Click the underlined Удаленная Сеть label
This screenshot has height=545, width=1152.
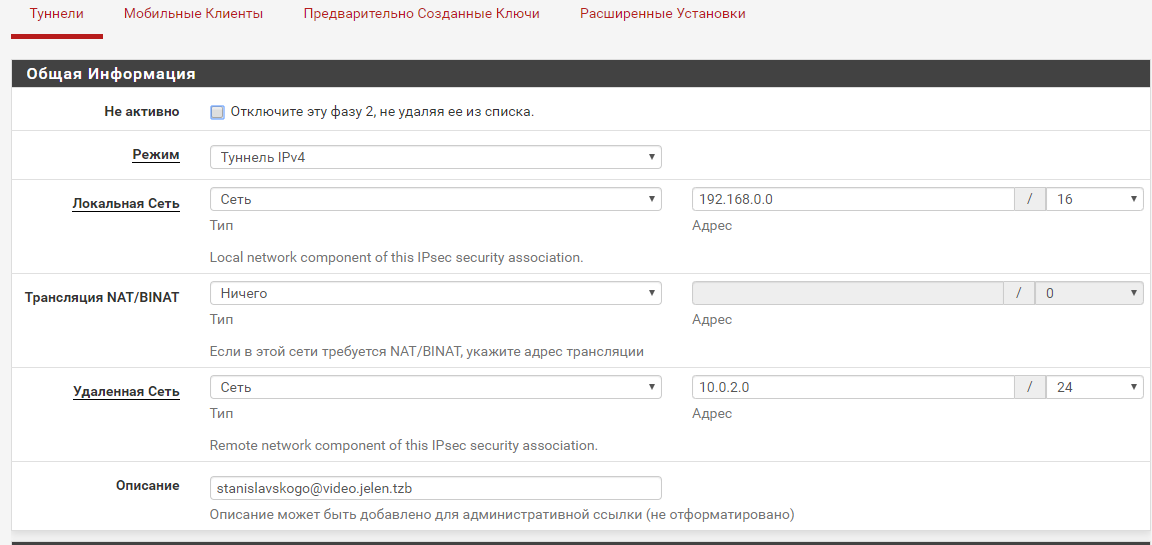(x=126, y=391)
